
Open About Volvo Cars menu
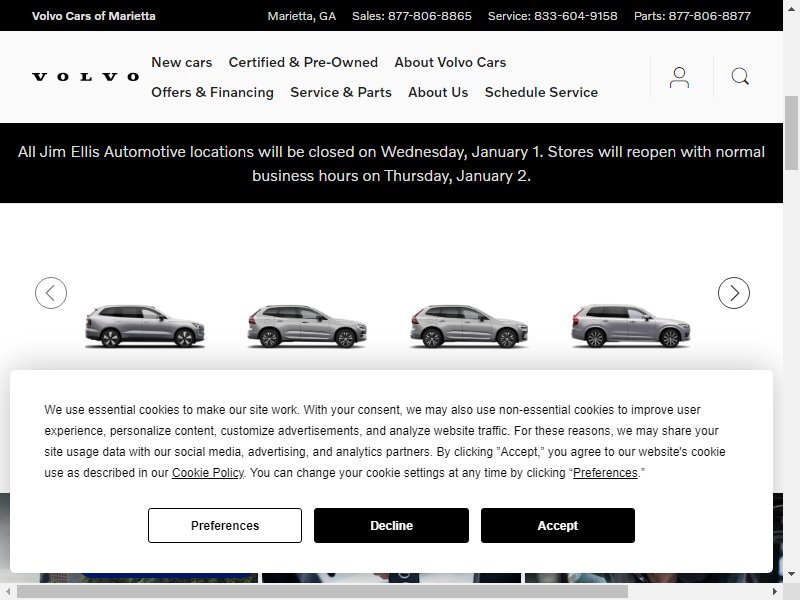pos(450,62)
